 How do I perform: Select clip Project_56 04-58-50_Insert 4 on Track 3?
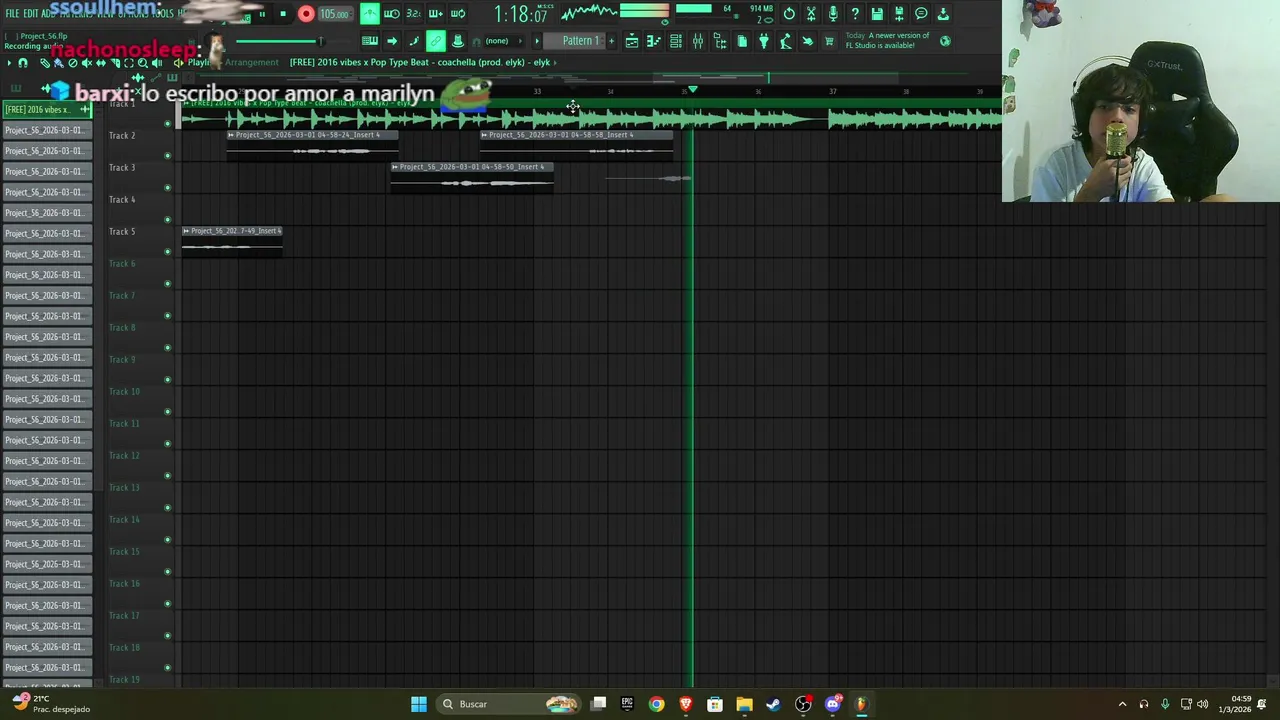[x=471, y=176]
